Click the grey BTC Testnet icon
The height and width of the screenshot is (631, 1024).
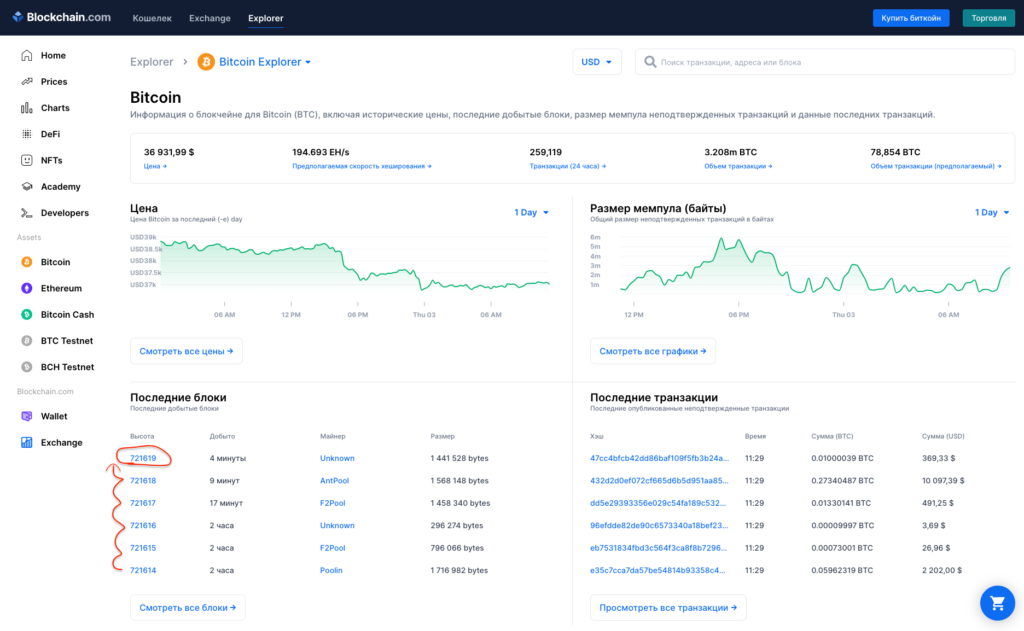click(27, 340)
